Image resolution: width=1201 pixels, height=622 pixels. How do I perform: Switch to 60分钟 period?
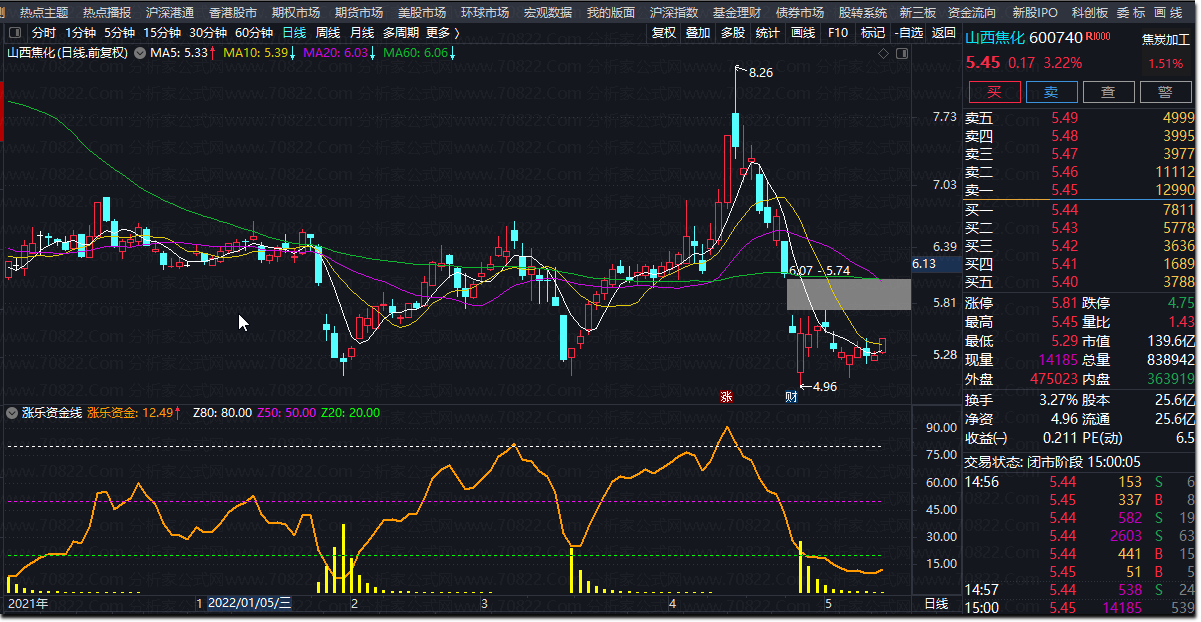(255, 33)
